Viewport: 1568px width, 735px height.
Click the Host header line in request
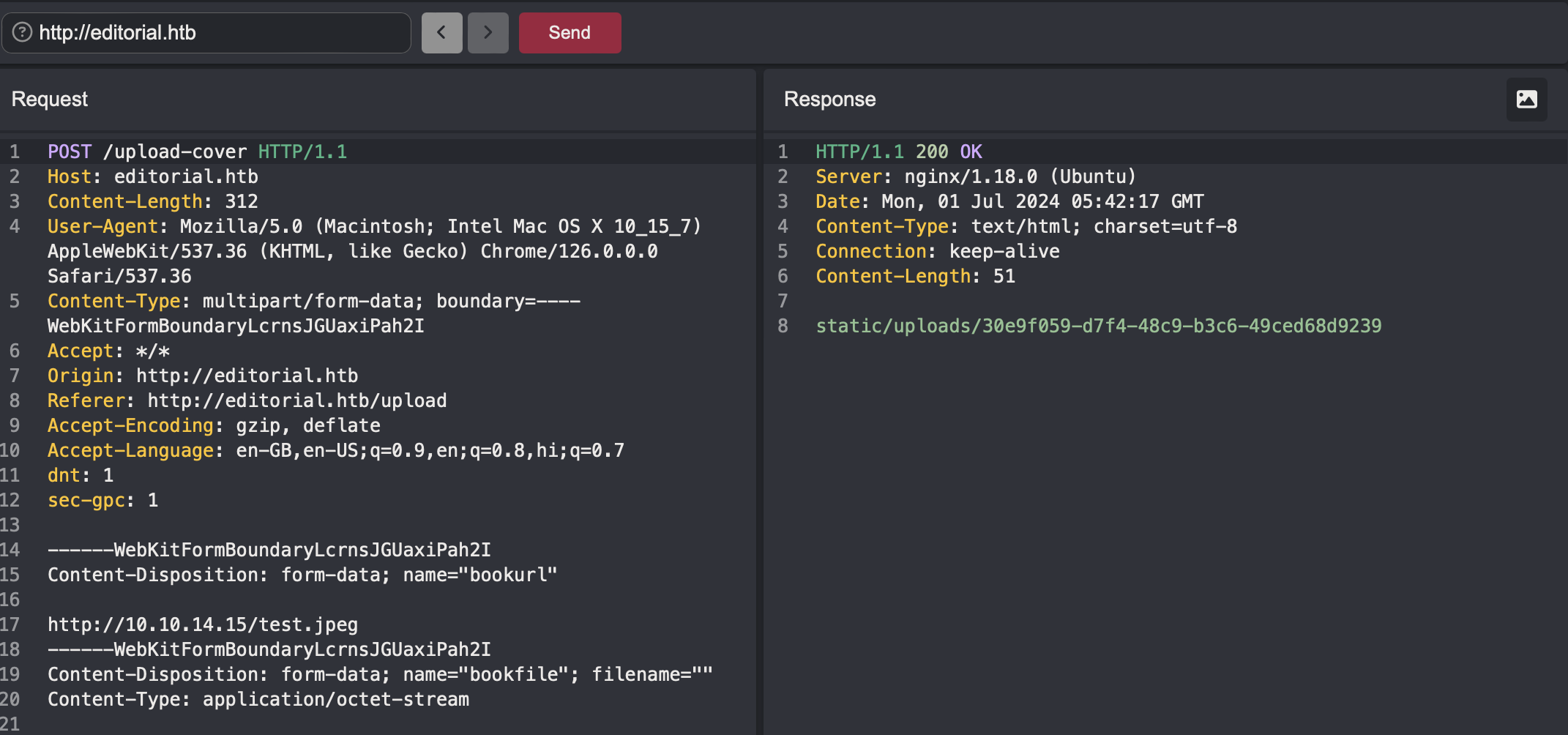[x=152, y=177]
